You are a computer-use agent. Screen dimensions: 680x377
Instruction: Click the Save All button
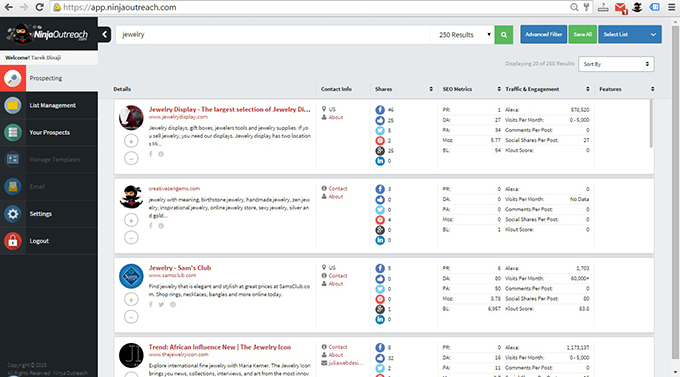(x=582, y=34)
